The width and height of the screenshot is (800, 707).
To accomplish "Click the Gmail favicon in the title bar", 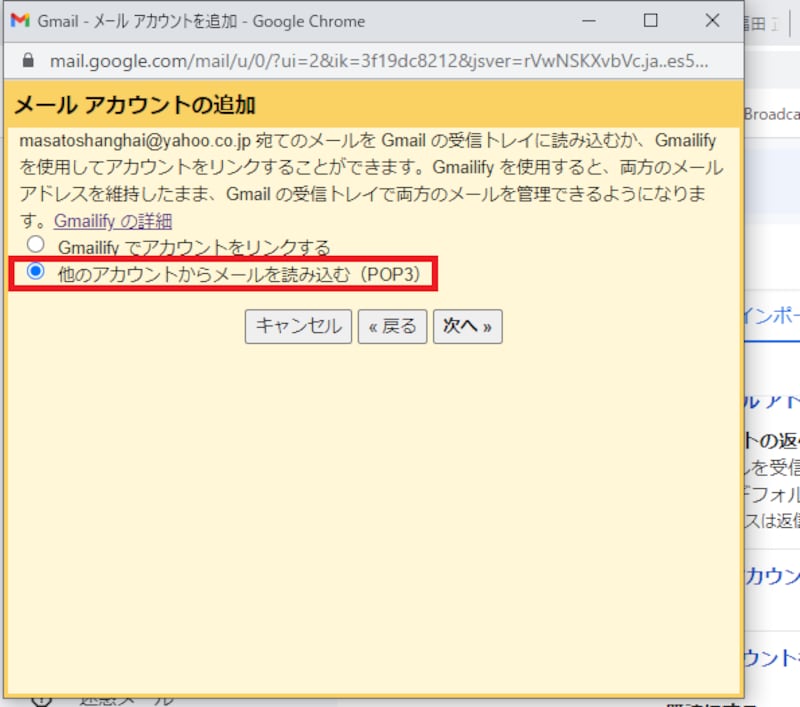I will coord(20,21).
